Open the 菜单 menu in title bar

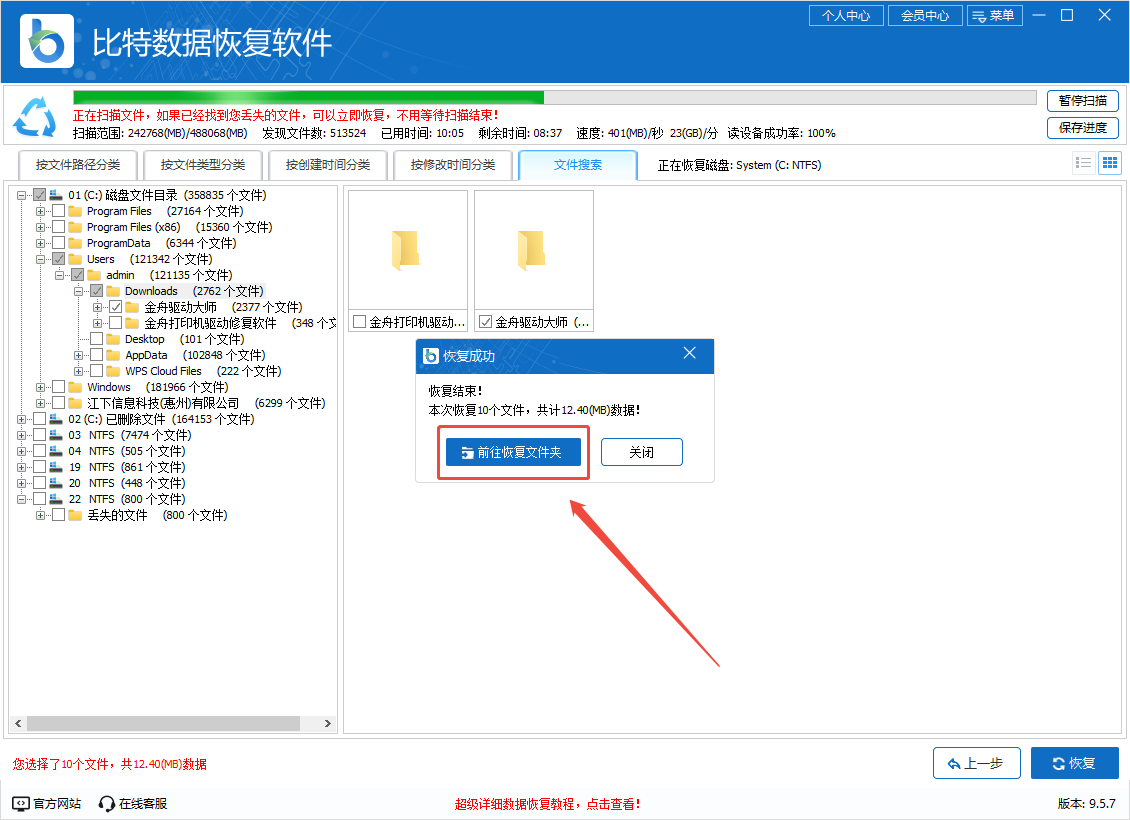pyautogui.click(x=995, y=15)
